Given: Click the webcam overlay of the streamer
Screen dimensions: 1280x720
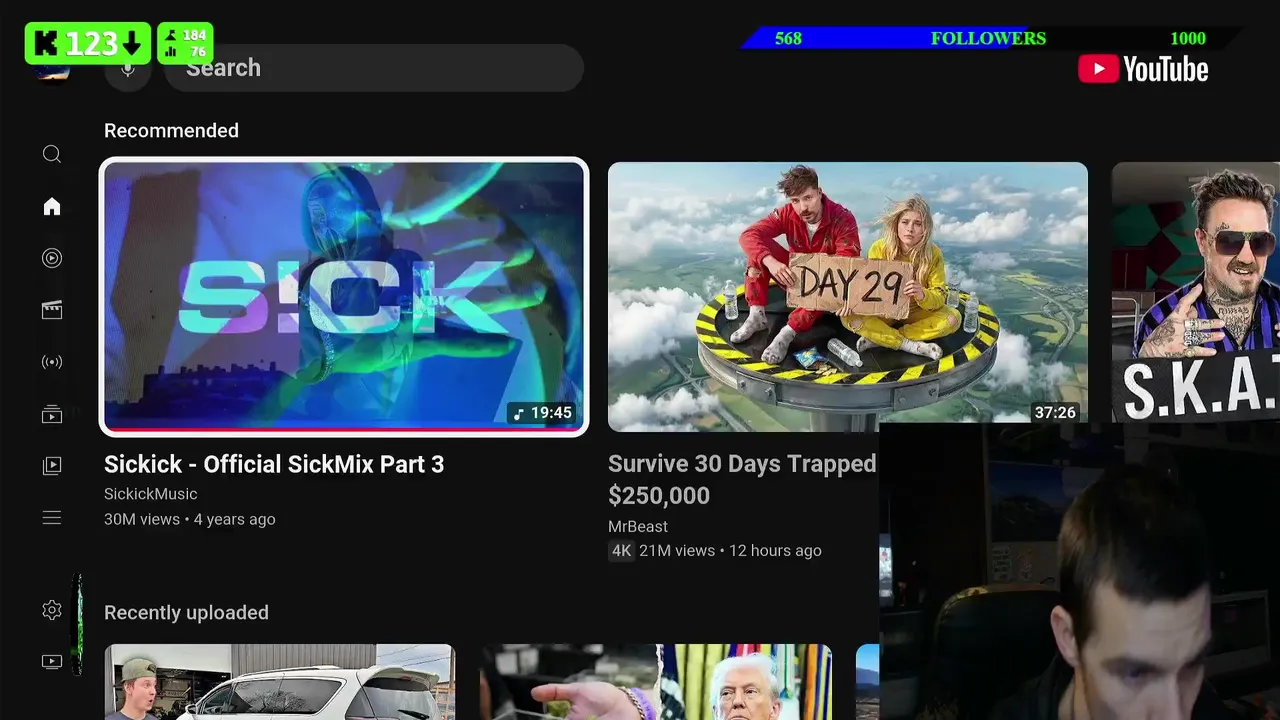Looking at the screenshot, I should pos(1080,571).
